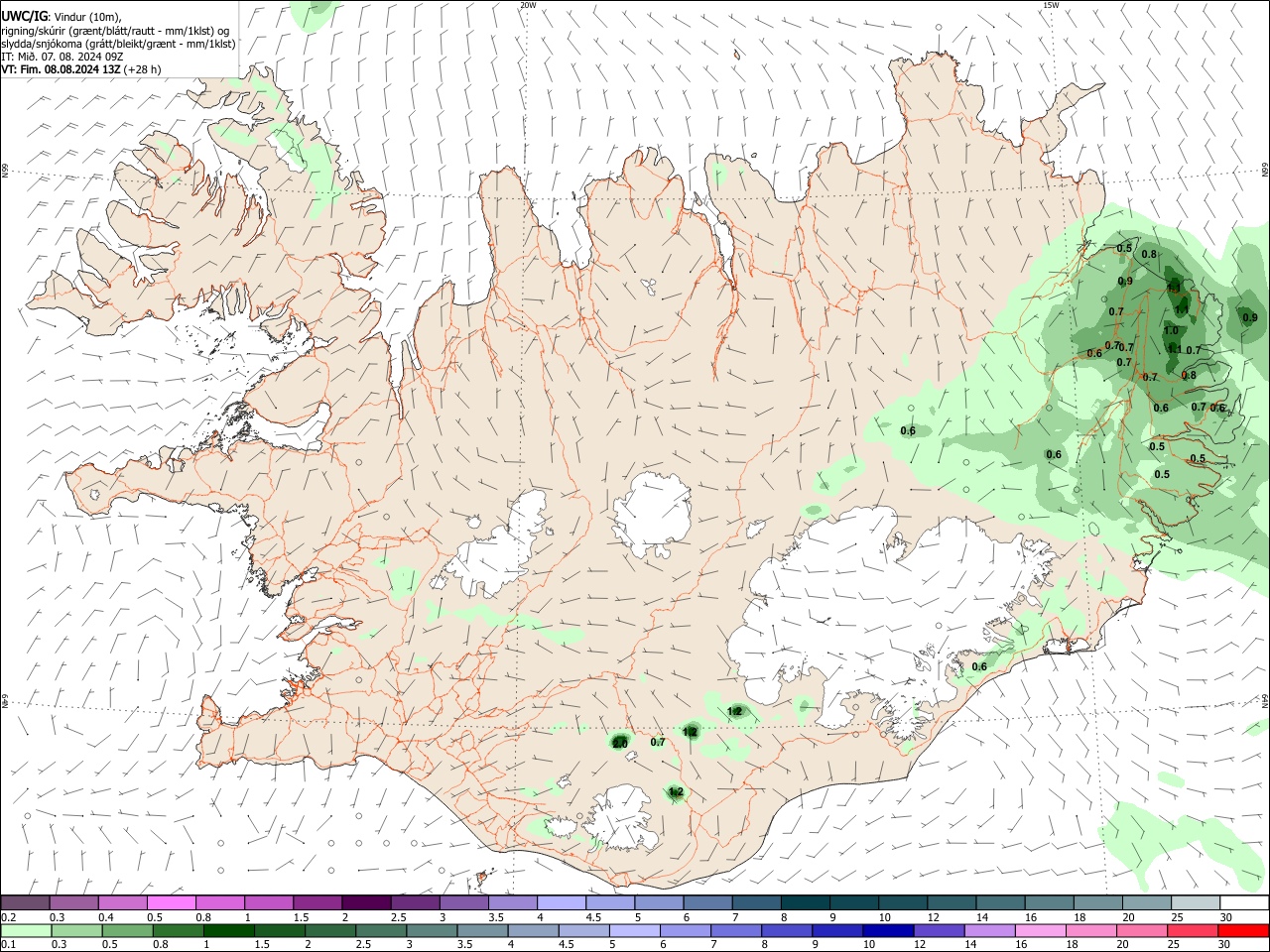Click the UWC/IG title text

tap(24, 17)
